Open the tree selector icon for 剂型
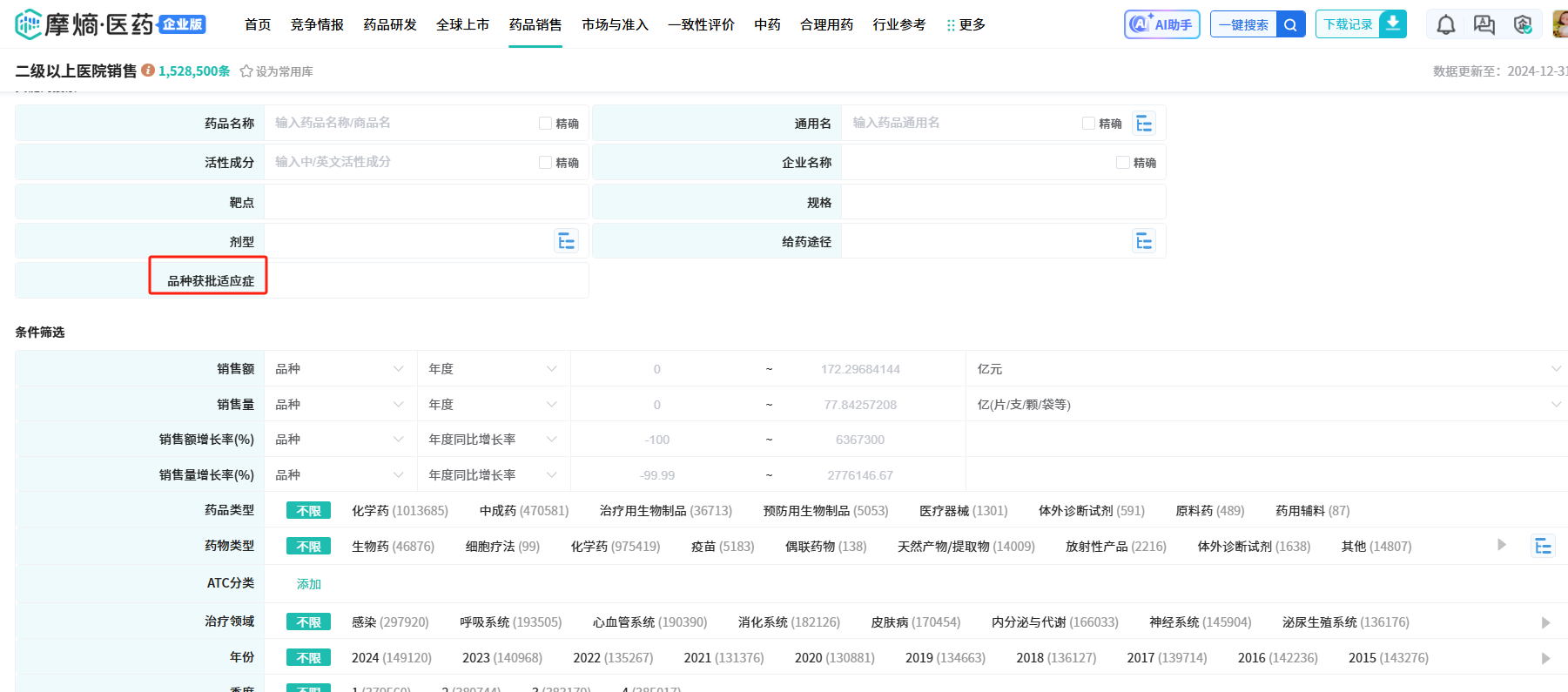Screen dimensions: 1568x692 click(x=566, y=241)
